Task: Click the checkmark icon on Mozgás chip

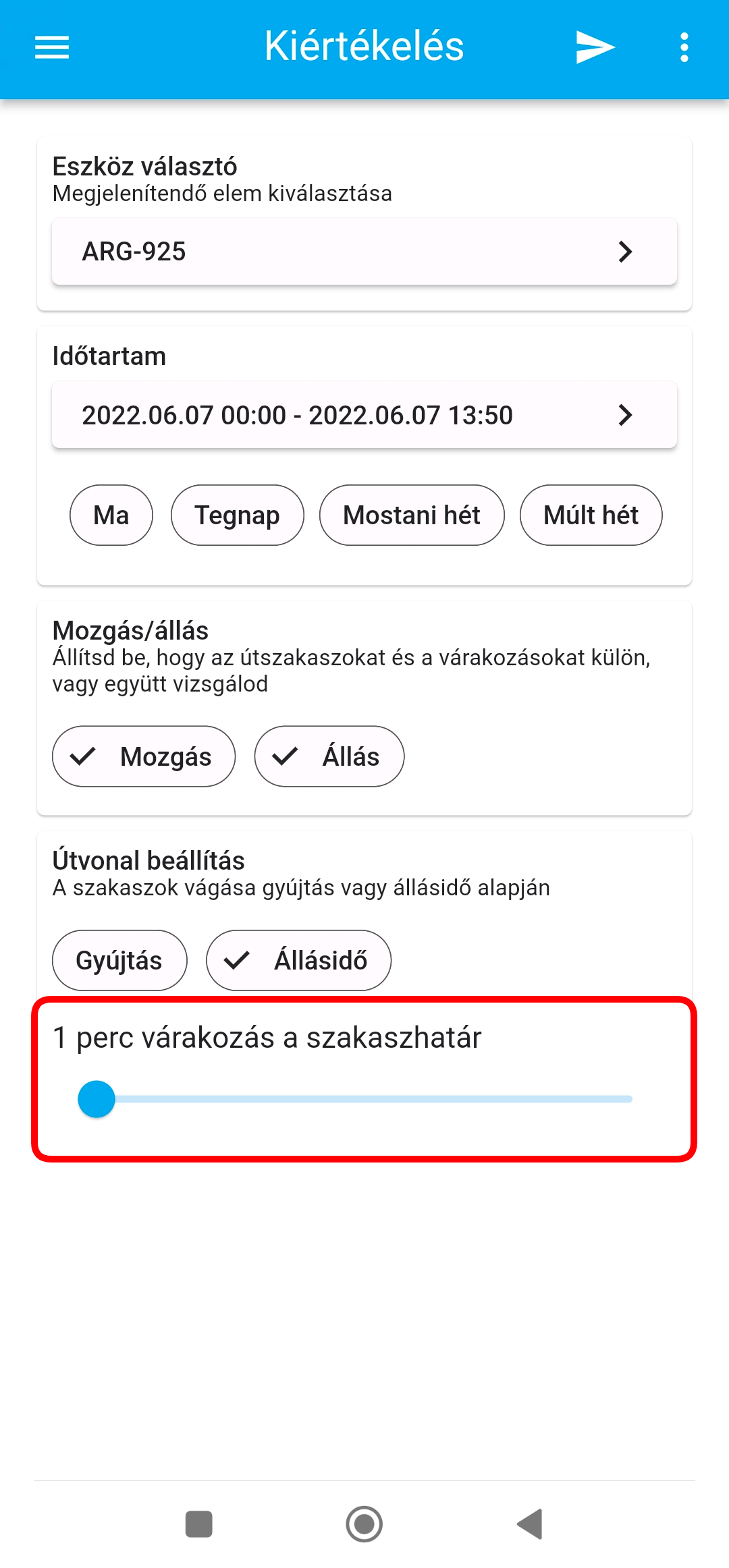Action: coord(83,756)
